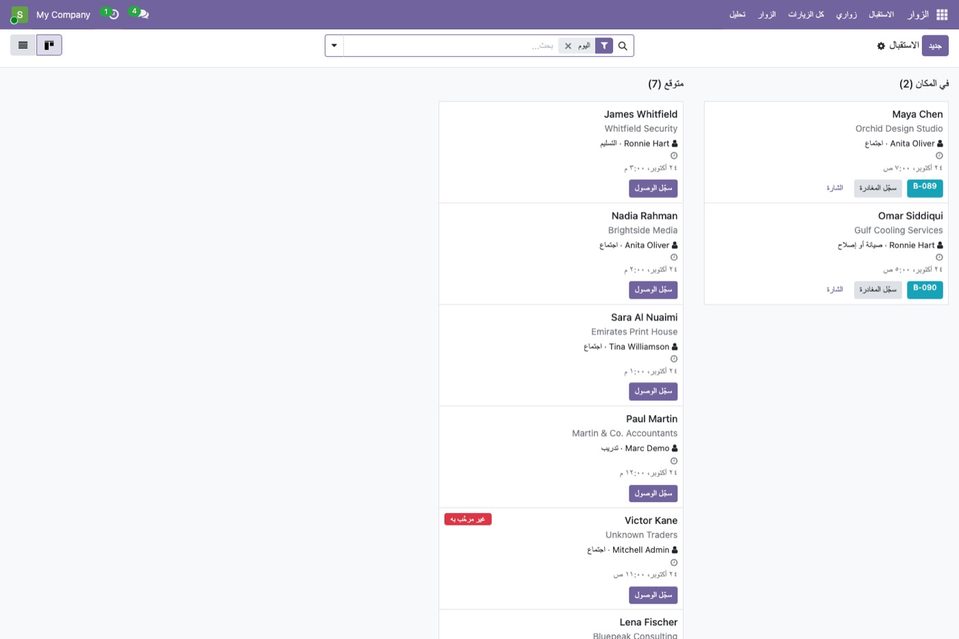Click the B-089 badge
The height and width of the screenshot is (639, 959).
925,188
